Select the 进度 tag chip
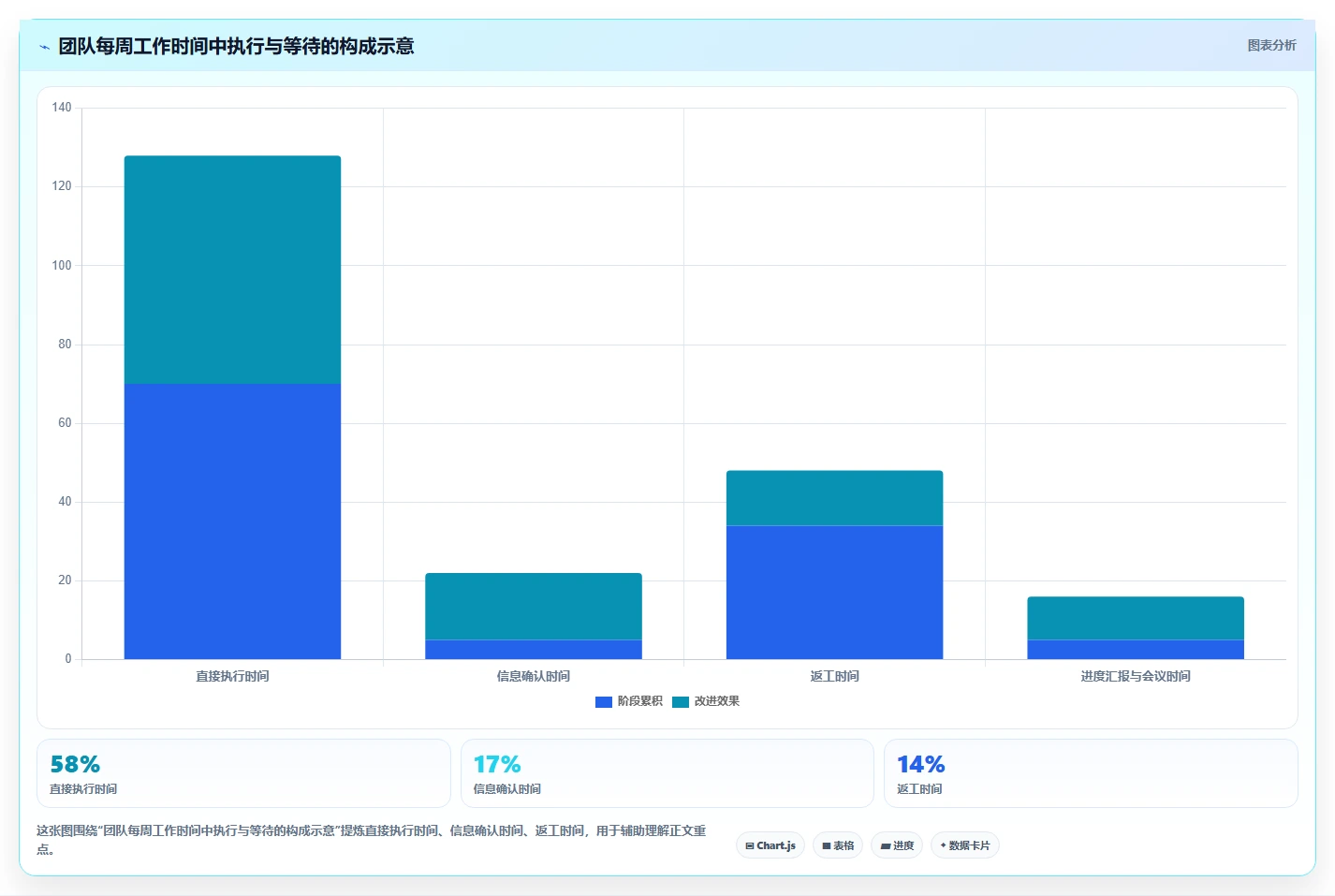 897,845
